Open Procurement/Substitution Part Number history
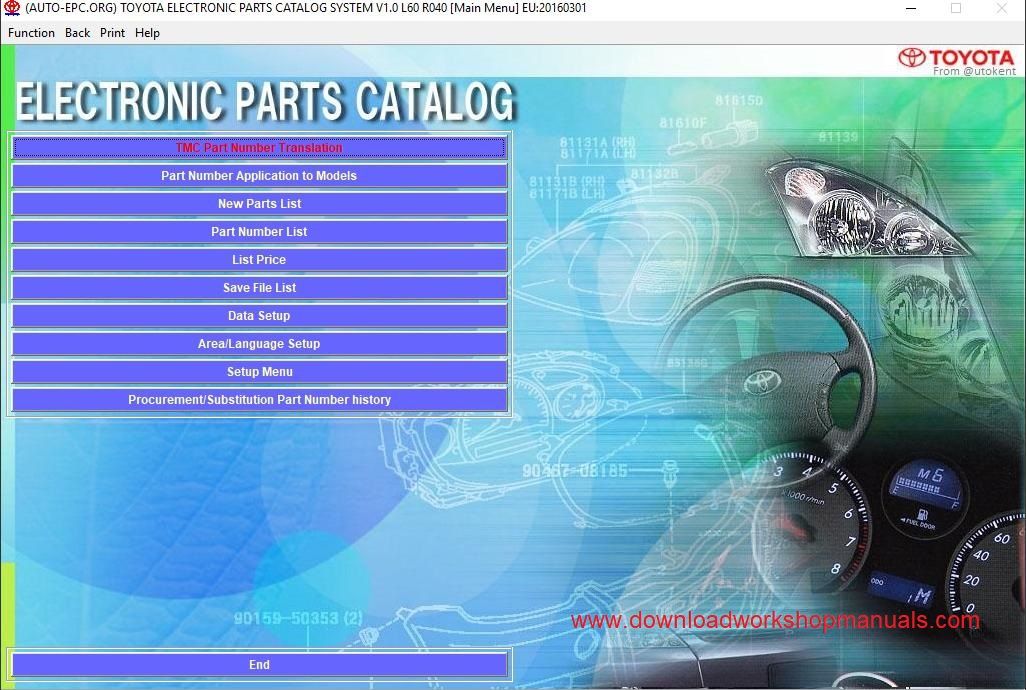This screenshot has height=690, width=1026. click(259, 400)
